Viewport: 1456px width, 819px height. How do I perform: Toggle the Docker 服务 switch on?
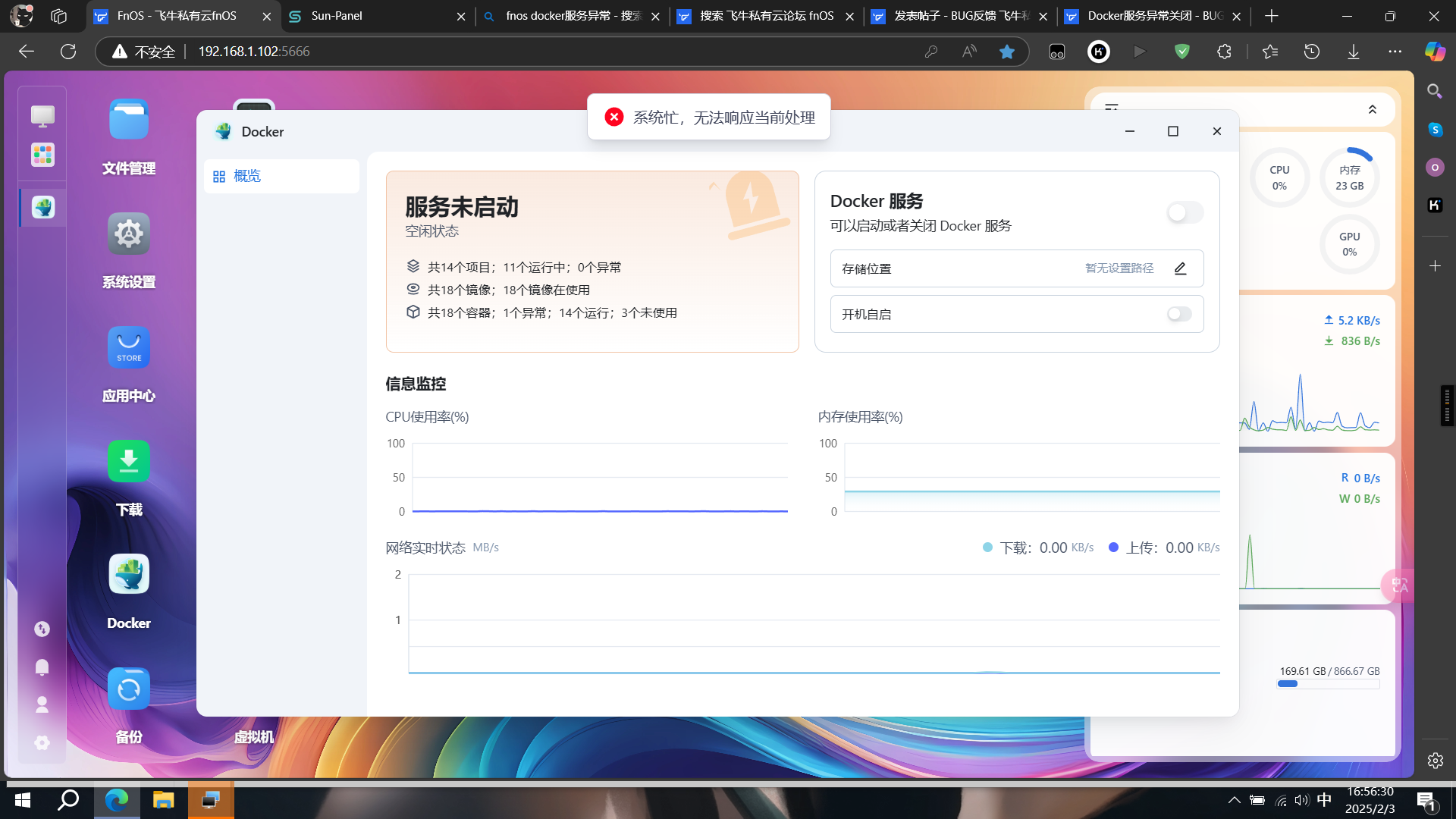1185,212
